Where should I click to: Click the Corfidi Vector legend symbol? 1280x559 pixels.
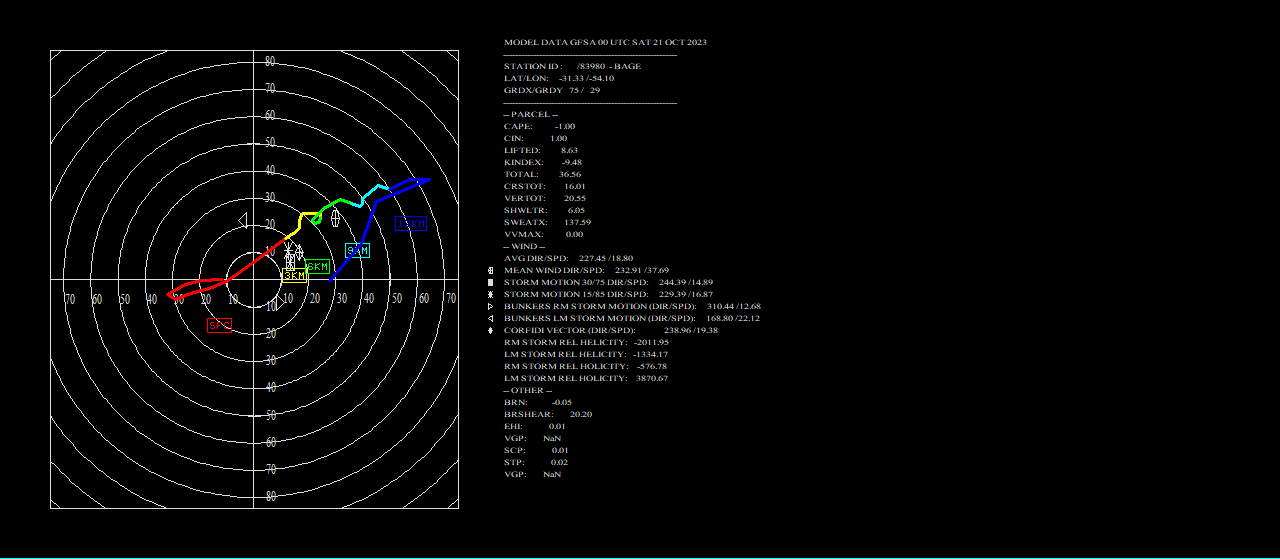click(490, 330)
